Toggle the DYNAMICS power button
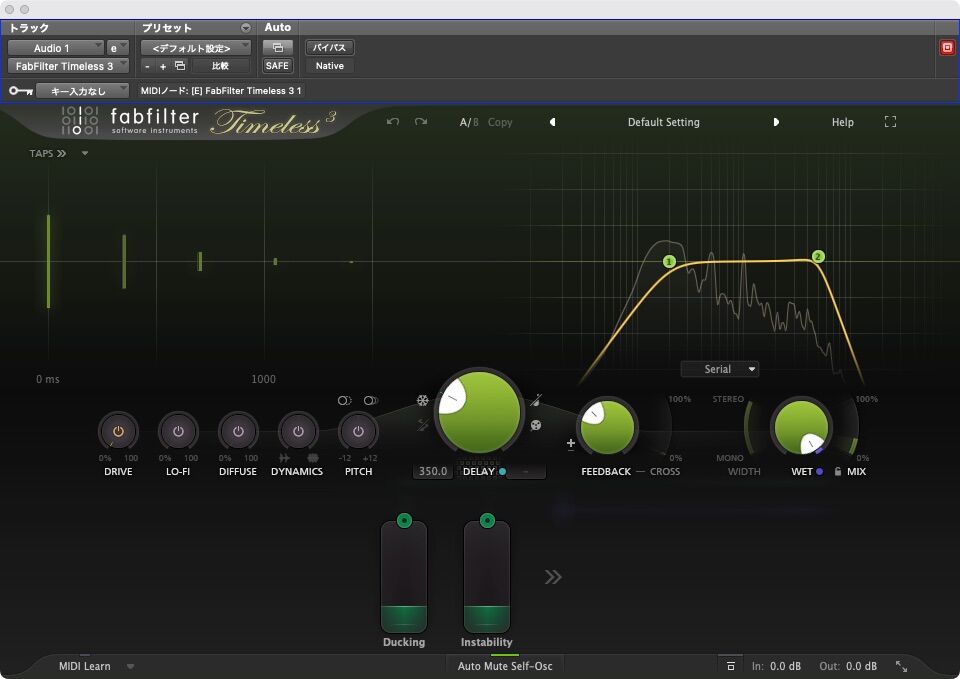960x679 pixels. [x=298, y=431]
